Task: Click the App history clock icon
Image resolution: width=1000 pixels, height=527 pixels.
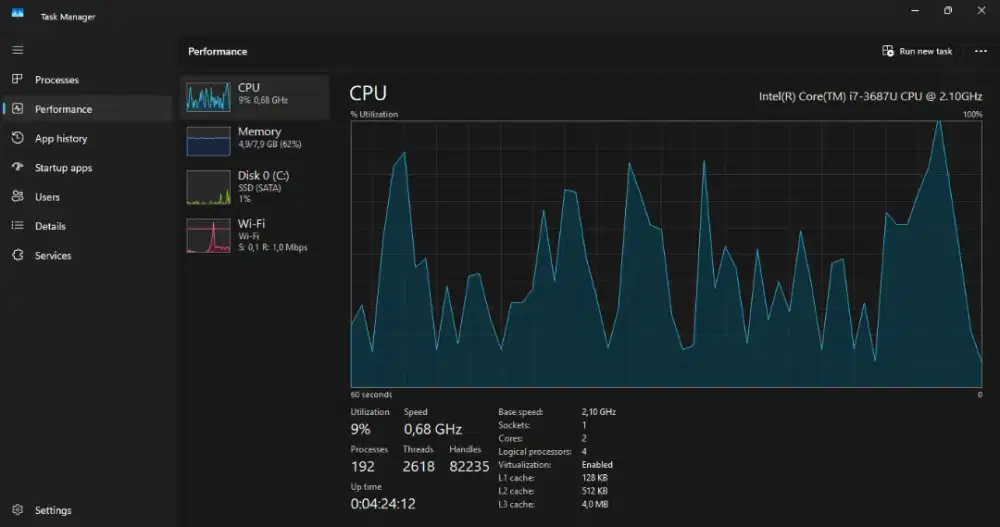Action: point(17,138)
